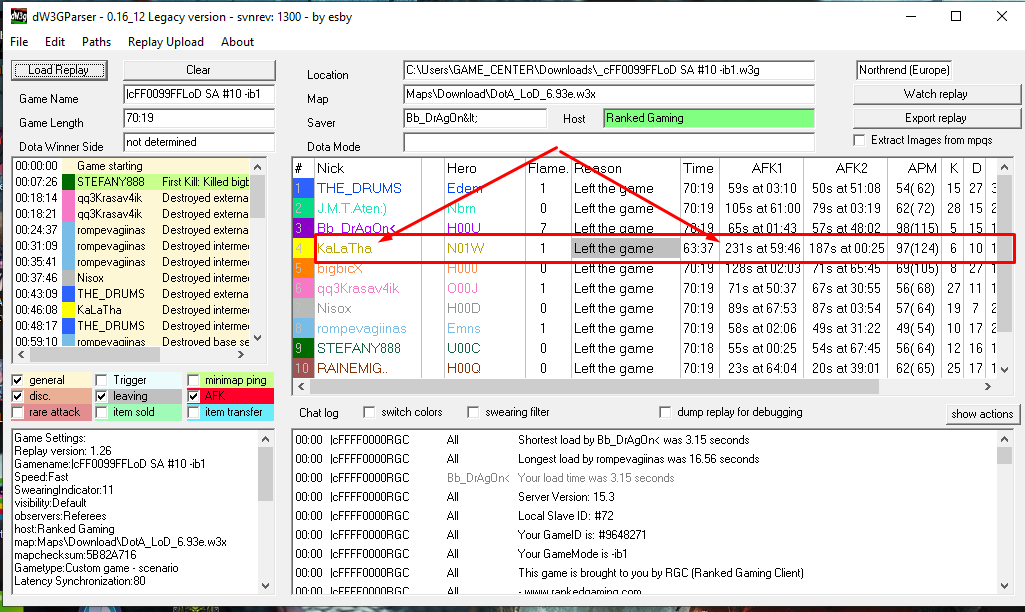This screenshot has height=612, width=1025.
Task: Select the 00:07:26 First Kill event
Action: click(x=131, y=182)
